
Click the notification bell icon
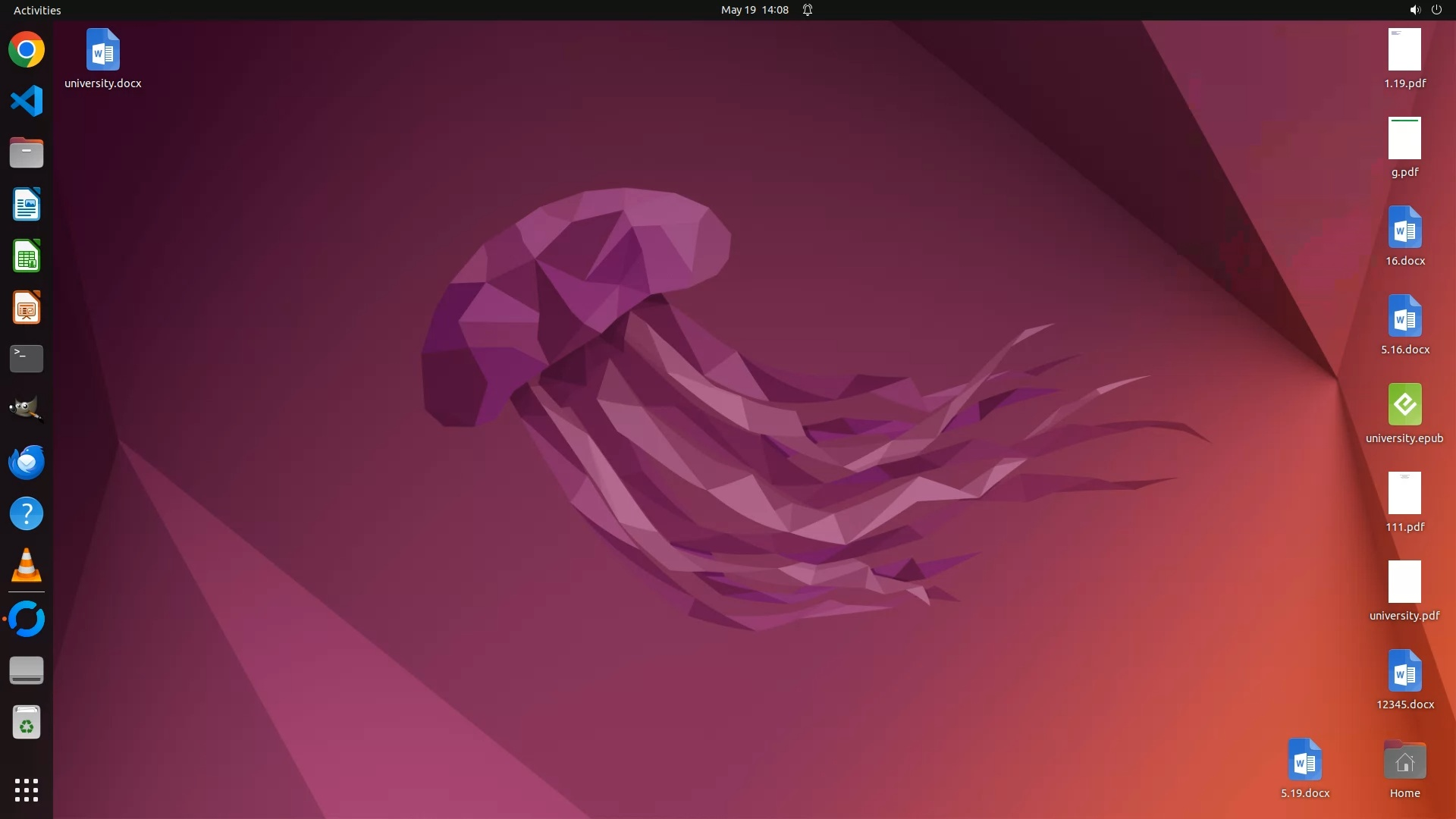coord(808,10)
